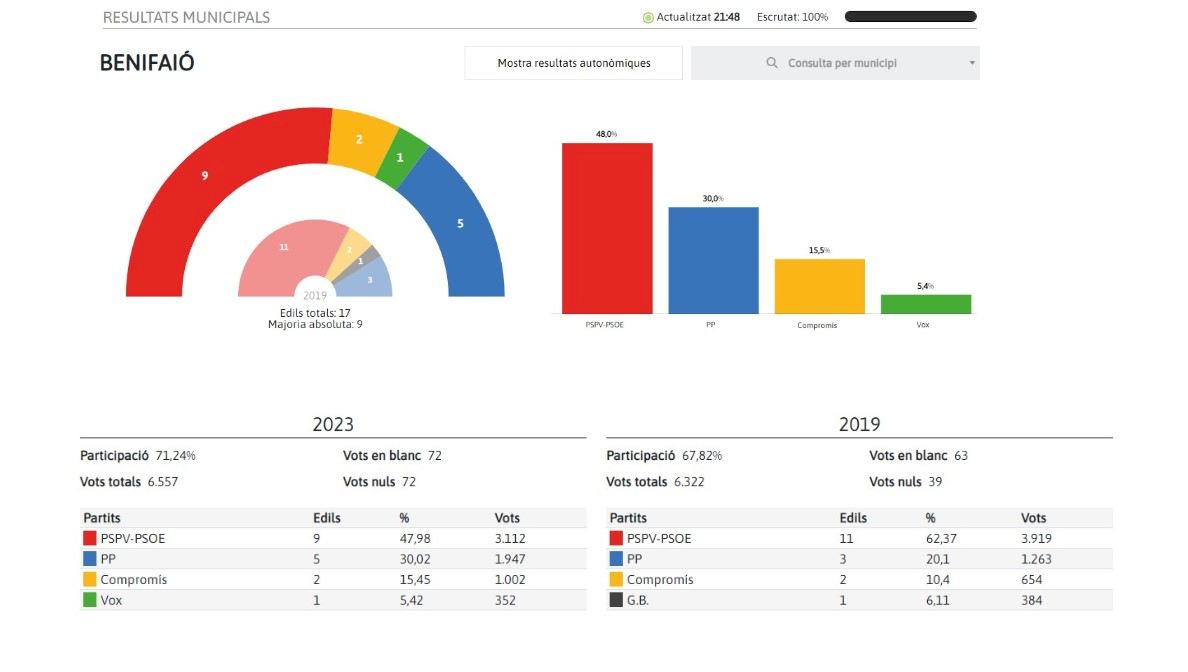This screenshot has width=1188, height=672.
Task: Click the Resultats Municipals header tab
Action: (186, 17)
